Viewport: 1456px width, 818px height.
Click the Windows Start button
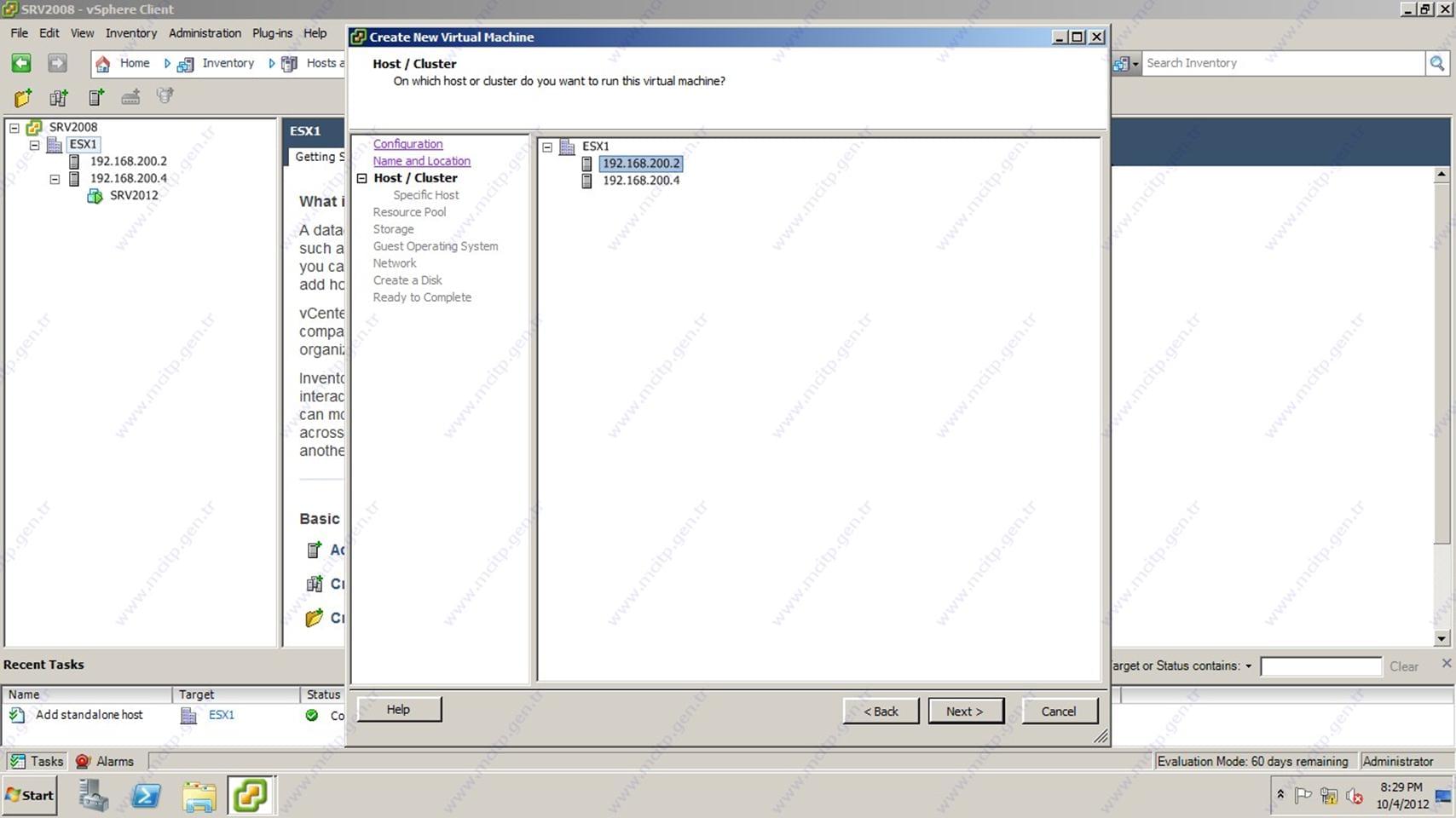click(x=30, y=795)
